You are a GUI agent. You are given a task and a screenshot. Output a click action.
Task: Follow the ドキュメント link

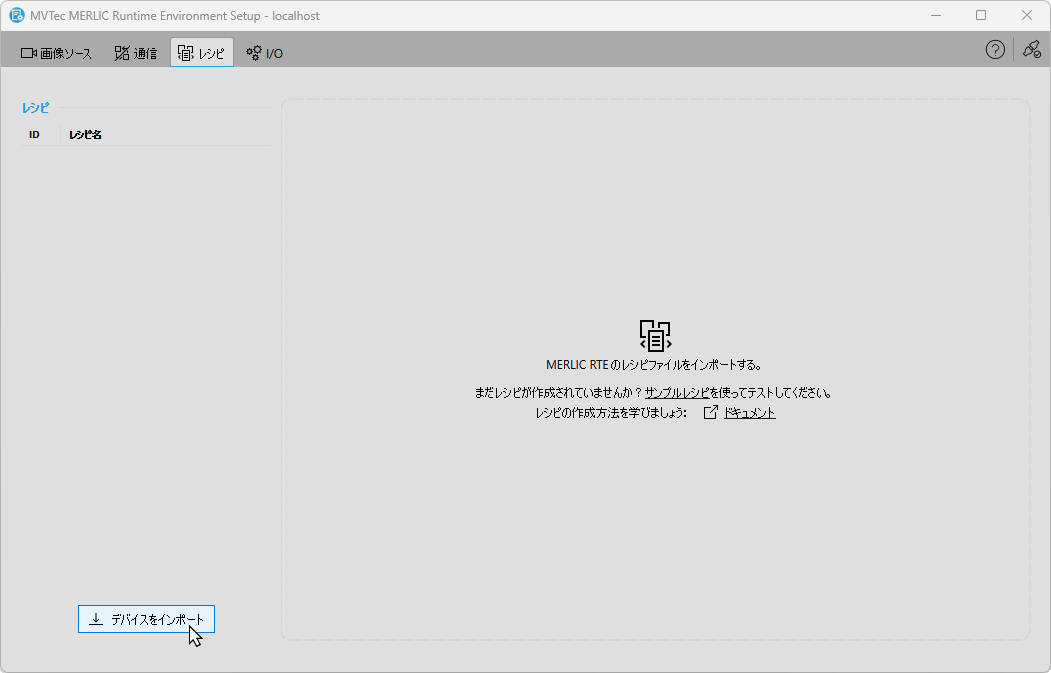click(x=750, y=413)
